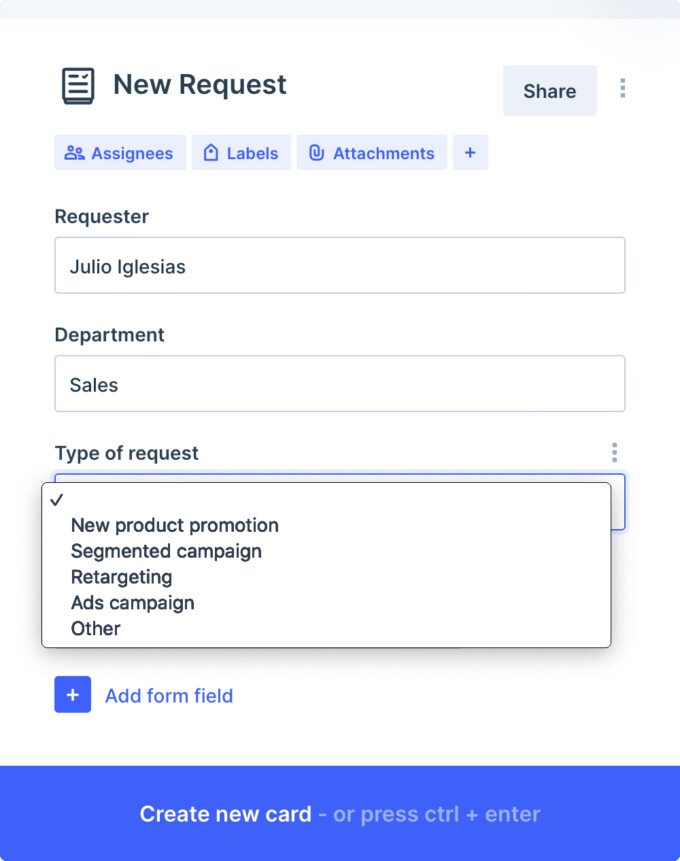The height and width of the screenshot is (861, 680).
Task: Click the Share button
Action: [549, 90]
